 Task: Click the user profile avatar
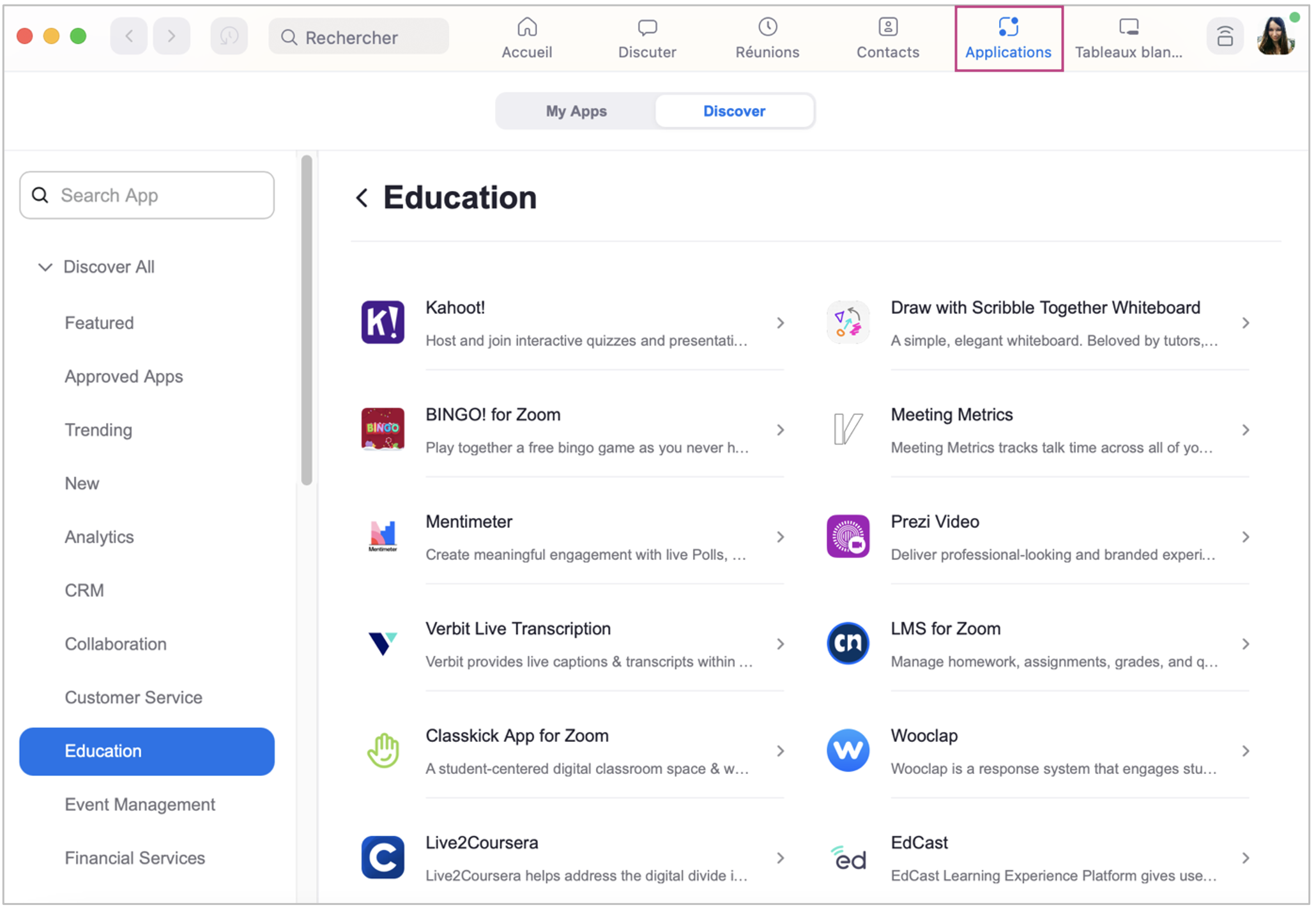tap(1275, 36)
